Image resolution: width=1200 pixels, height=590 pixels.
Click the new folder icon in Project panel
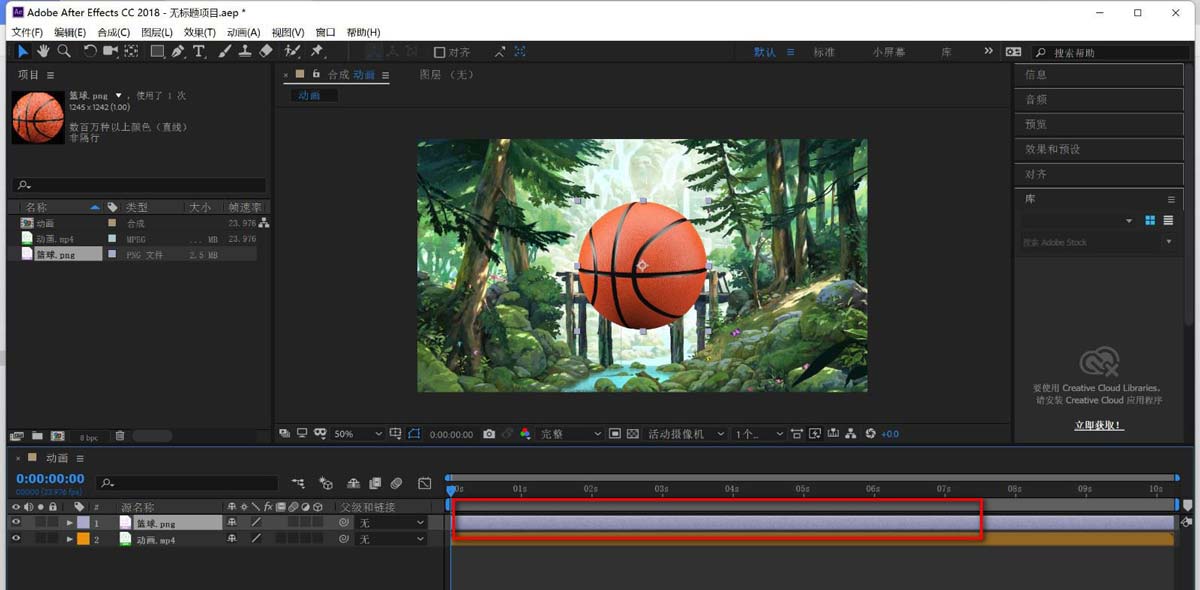[37, 436]
